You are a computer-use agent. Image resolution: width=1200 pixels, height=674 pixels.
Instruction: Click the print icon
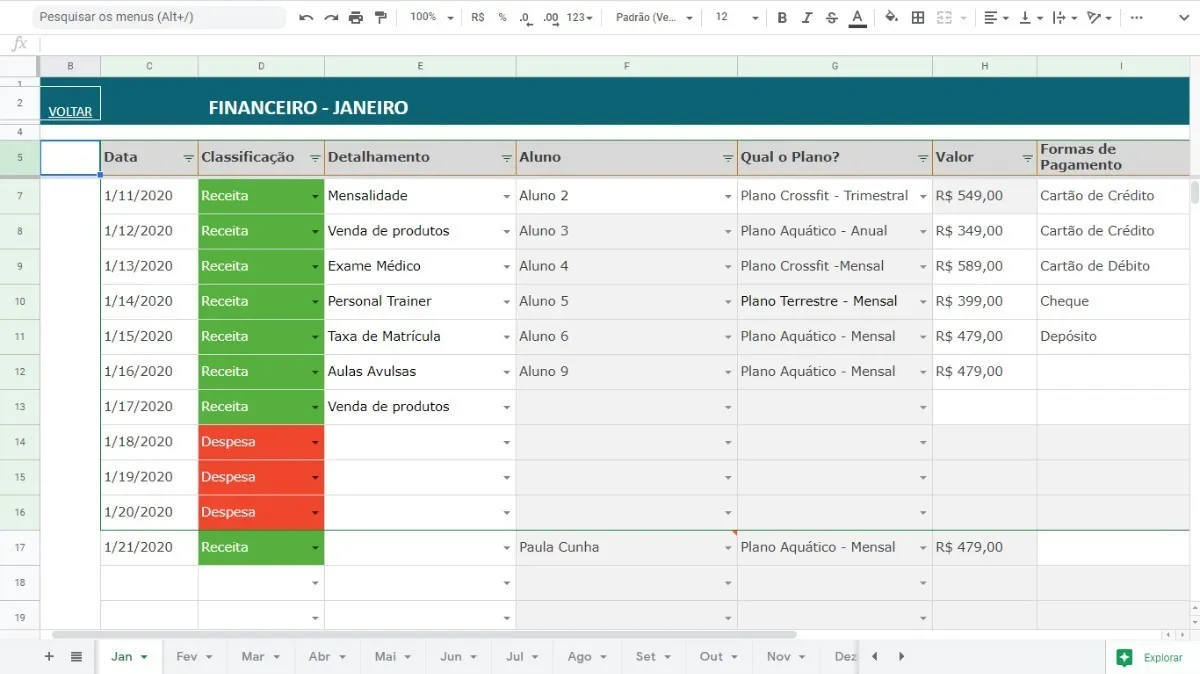(x=355, y=18)
